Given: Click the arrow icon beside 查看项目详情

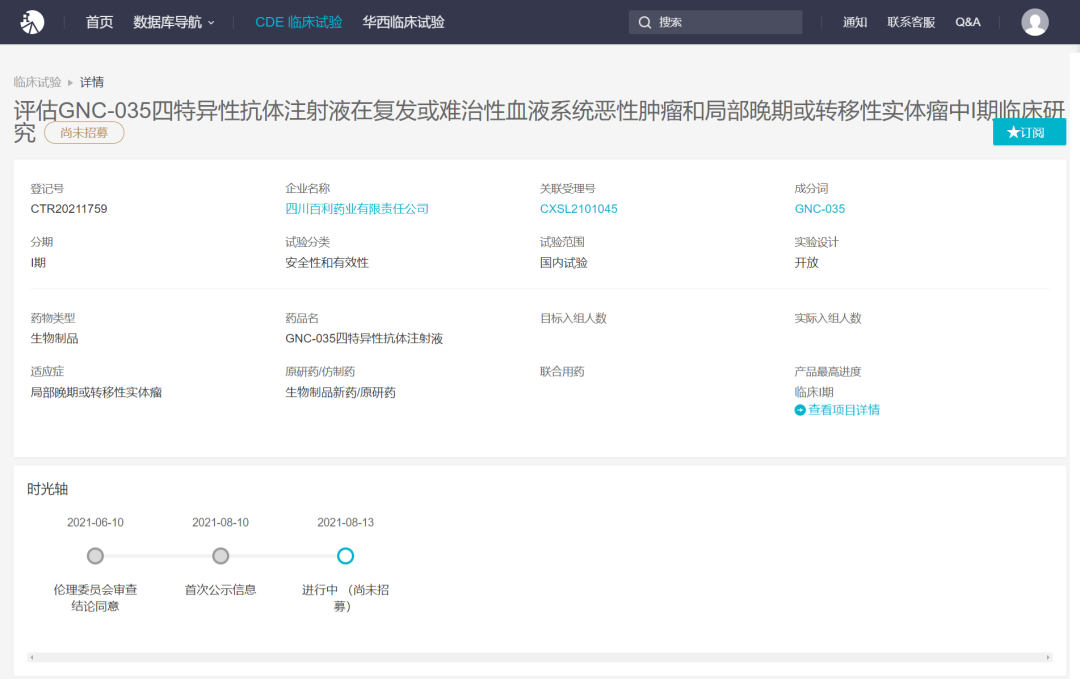Looking at the screenshot, I should click(800, 410).
